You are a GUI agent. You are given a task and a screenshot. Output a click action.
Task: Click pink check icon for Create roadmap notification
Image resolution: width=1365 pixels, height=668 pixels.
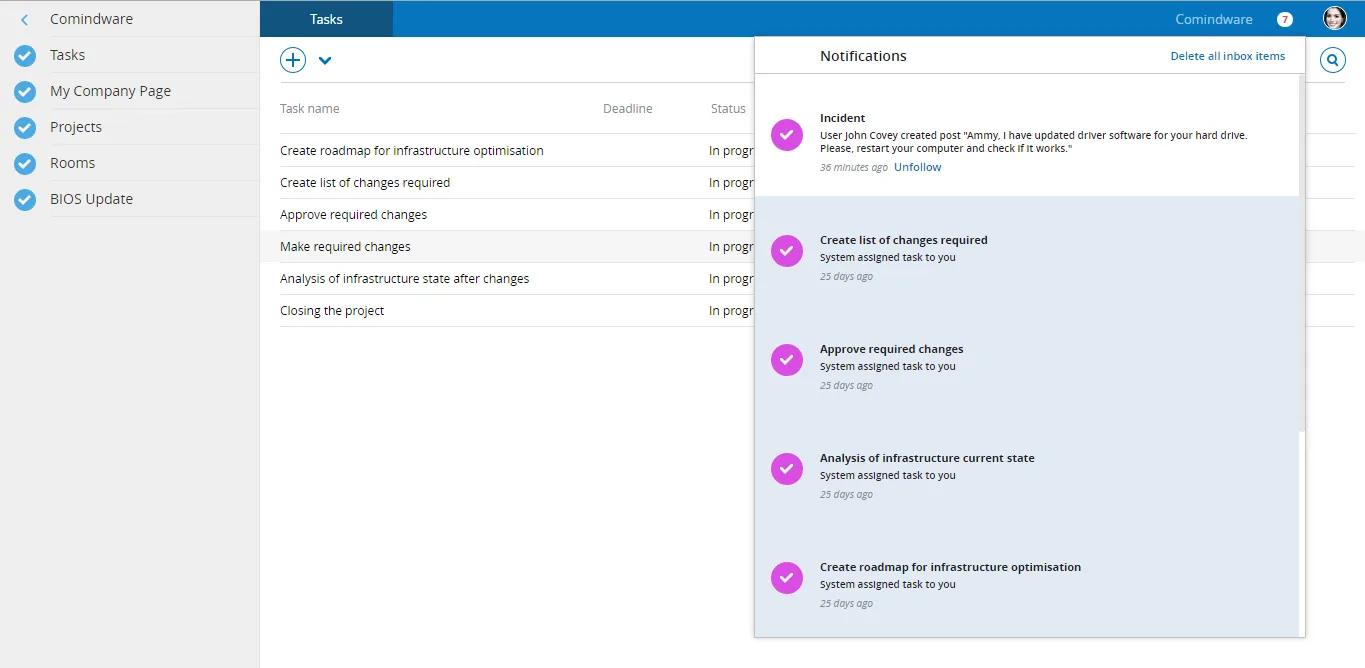click(x=787, y=578)
